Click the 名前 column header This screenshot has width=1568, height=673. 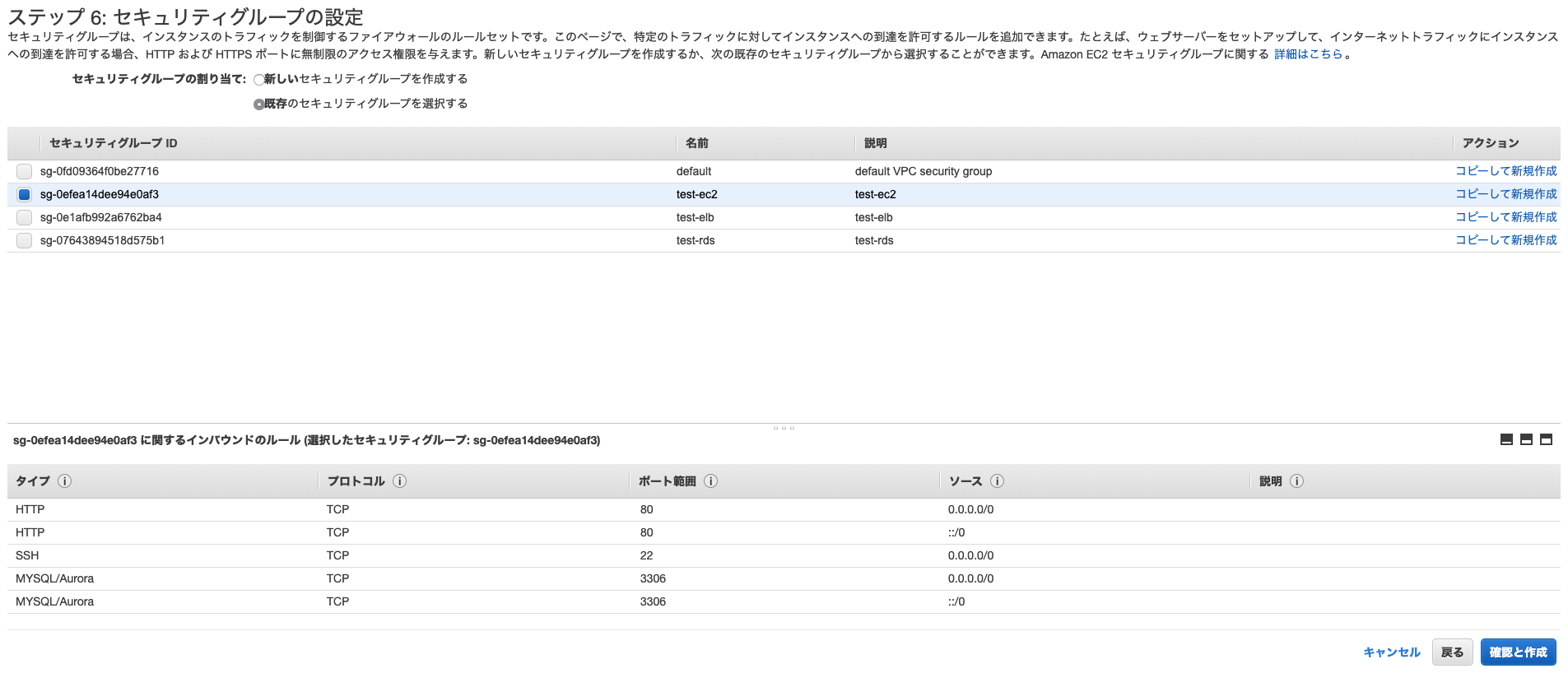click(x=696, y=143)
